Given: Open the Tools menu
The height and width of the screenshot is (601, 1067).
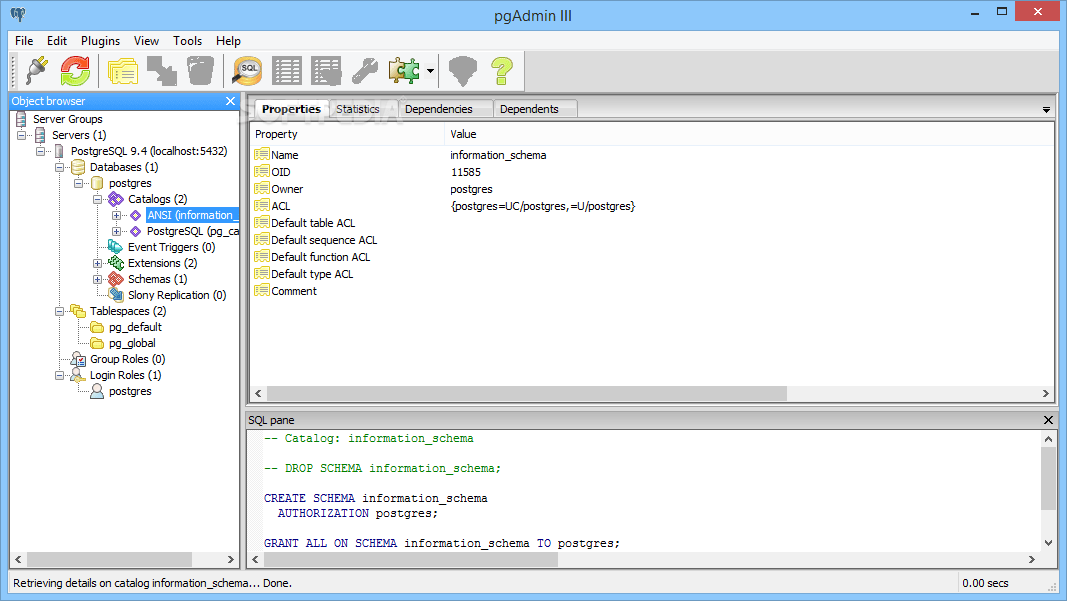Looking at the screenshot, I should 187,41.
